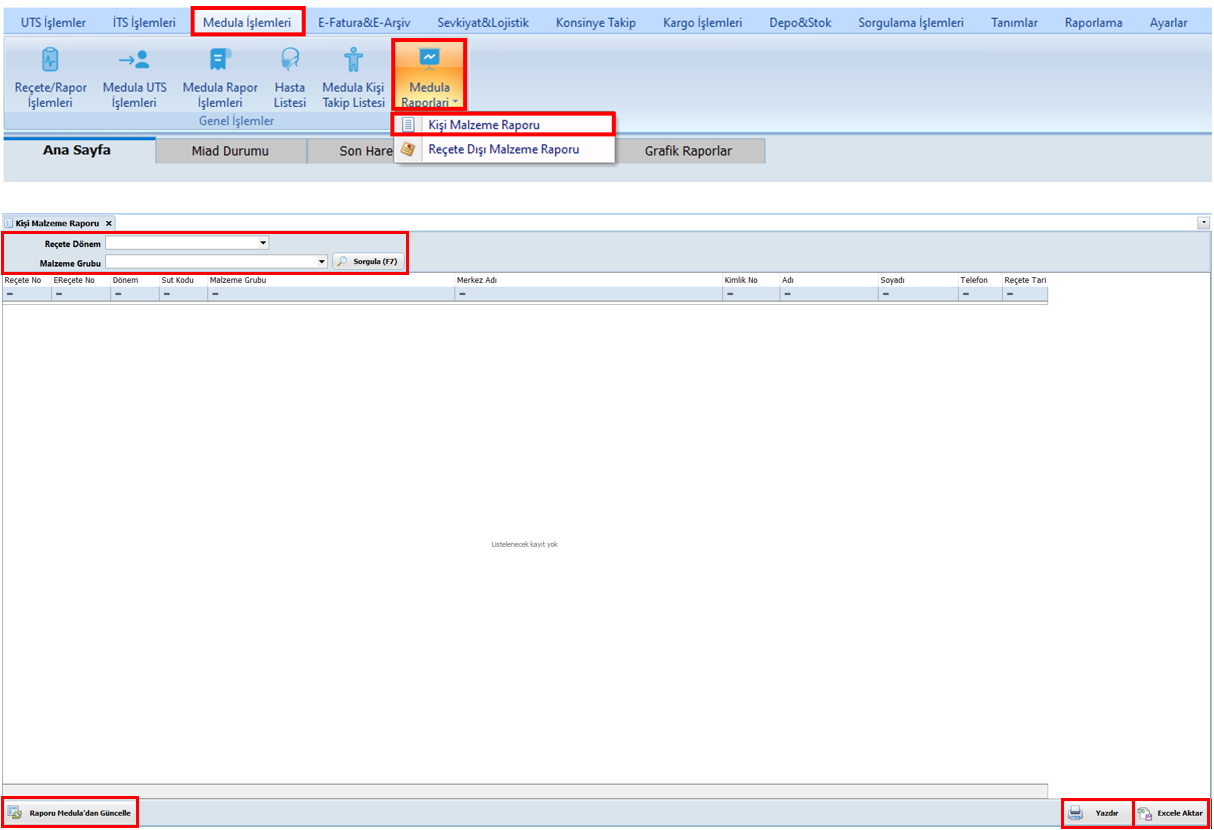Close the Kişi Malzeme Raporu tab
The image size is (1214, 830).
tap(109, 223)
